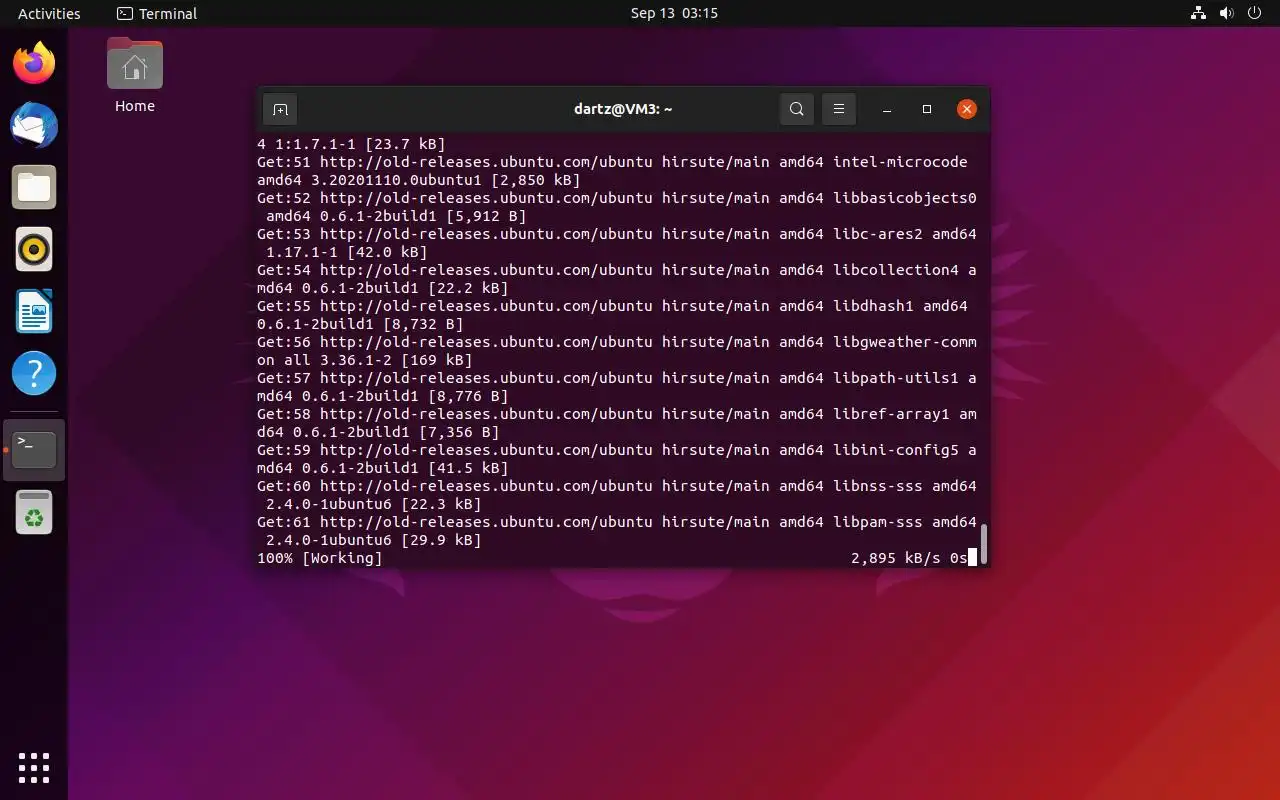
Task: Click the '2,895 kB/s 0s' speed text
Action: click(909, 558)
